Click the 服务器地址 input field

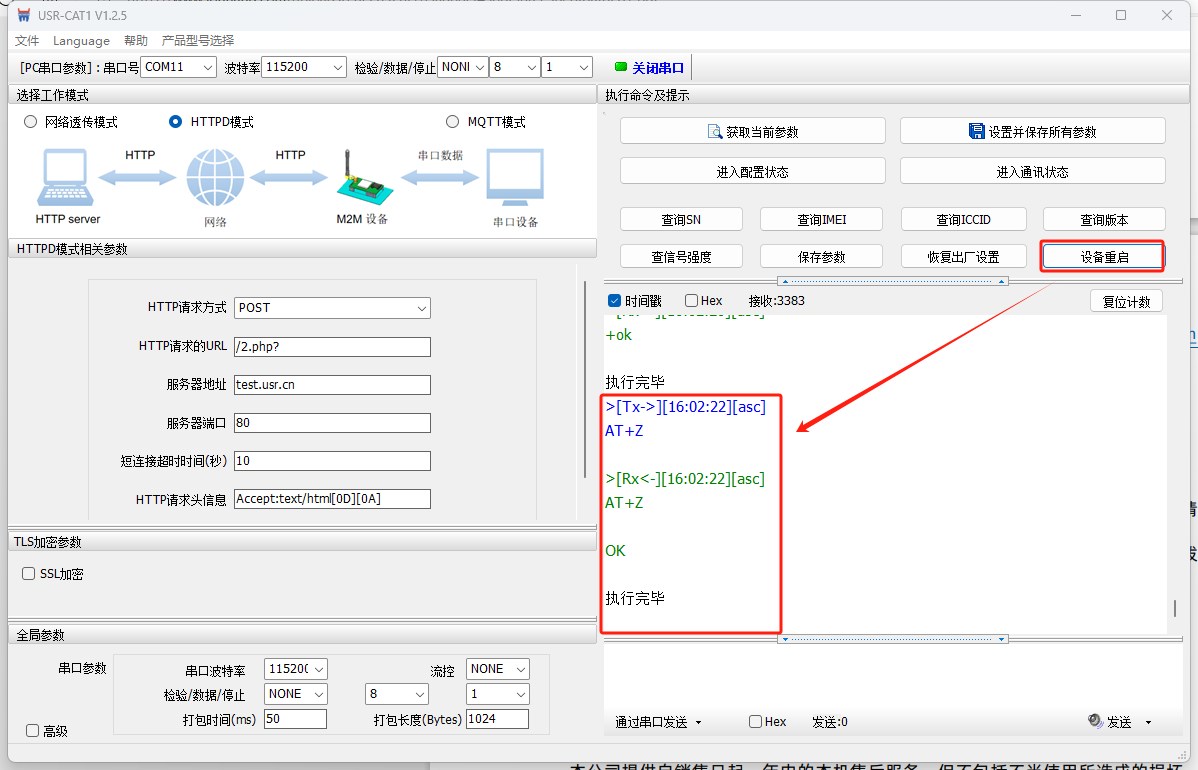coord(332,385)
